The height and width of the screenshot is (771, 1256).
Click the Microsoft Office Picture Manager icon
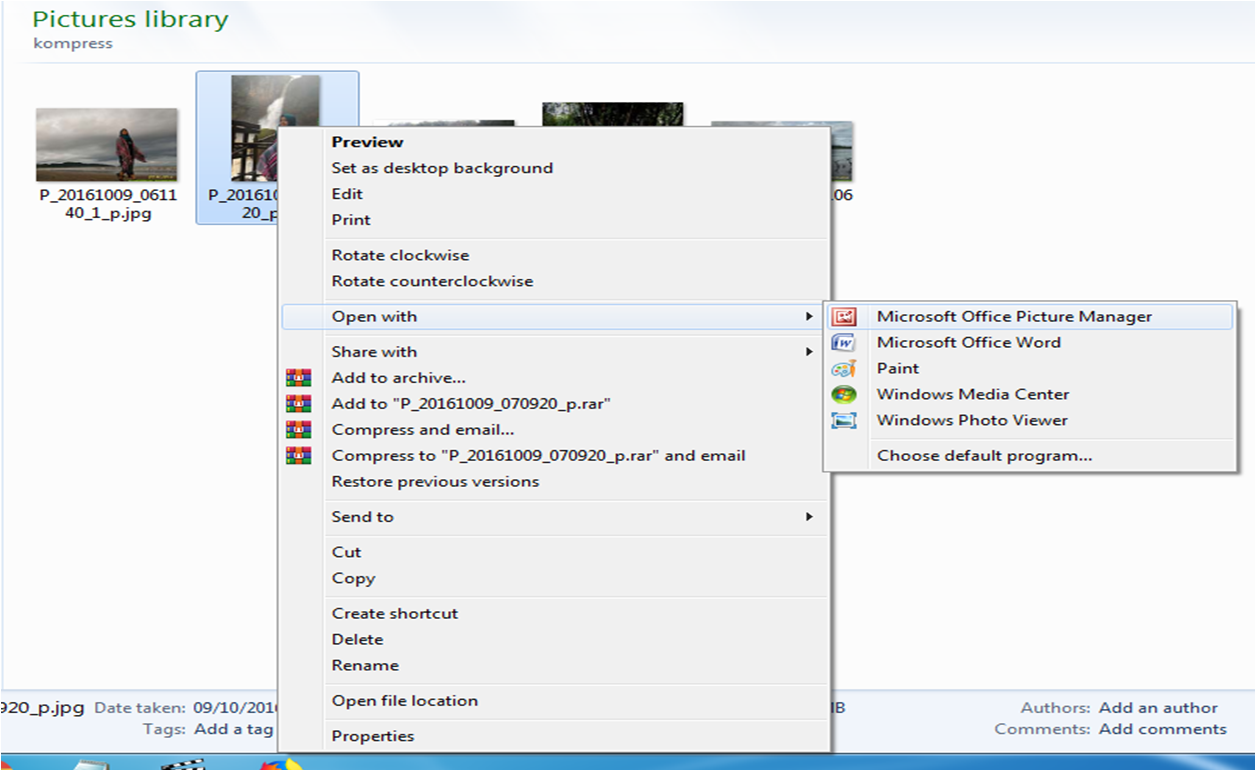point(844,317)
